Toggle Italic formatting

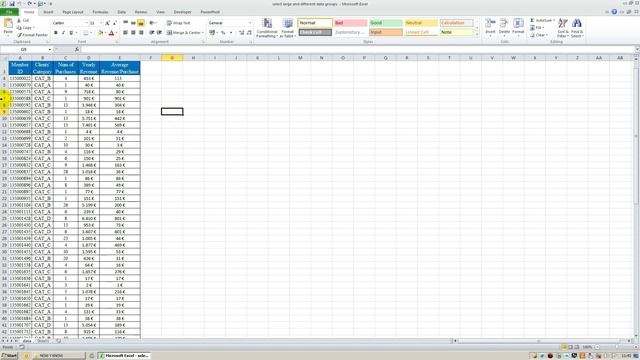63,33
